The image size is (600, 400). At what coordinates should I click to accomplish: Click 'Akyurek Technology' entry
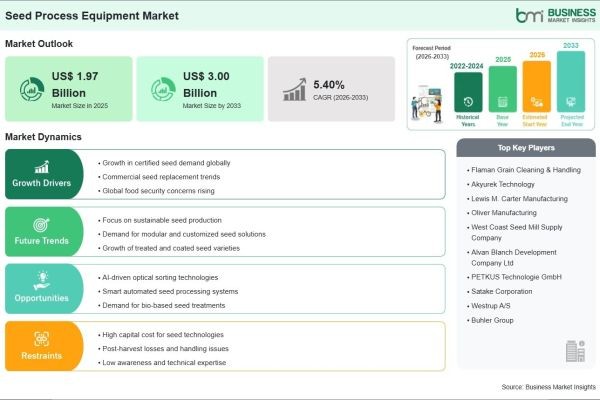click(503, 184)
